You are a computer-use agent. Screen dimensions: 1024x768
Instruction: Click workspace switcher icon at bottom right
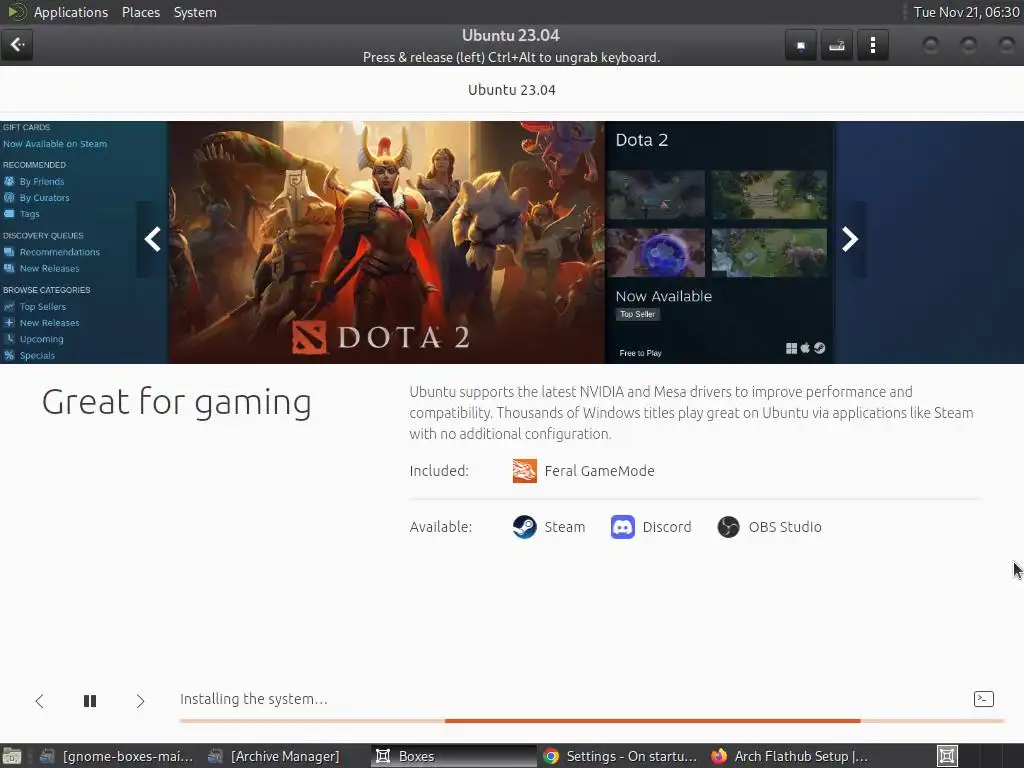pyautogui.click(x=947, y=756)
